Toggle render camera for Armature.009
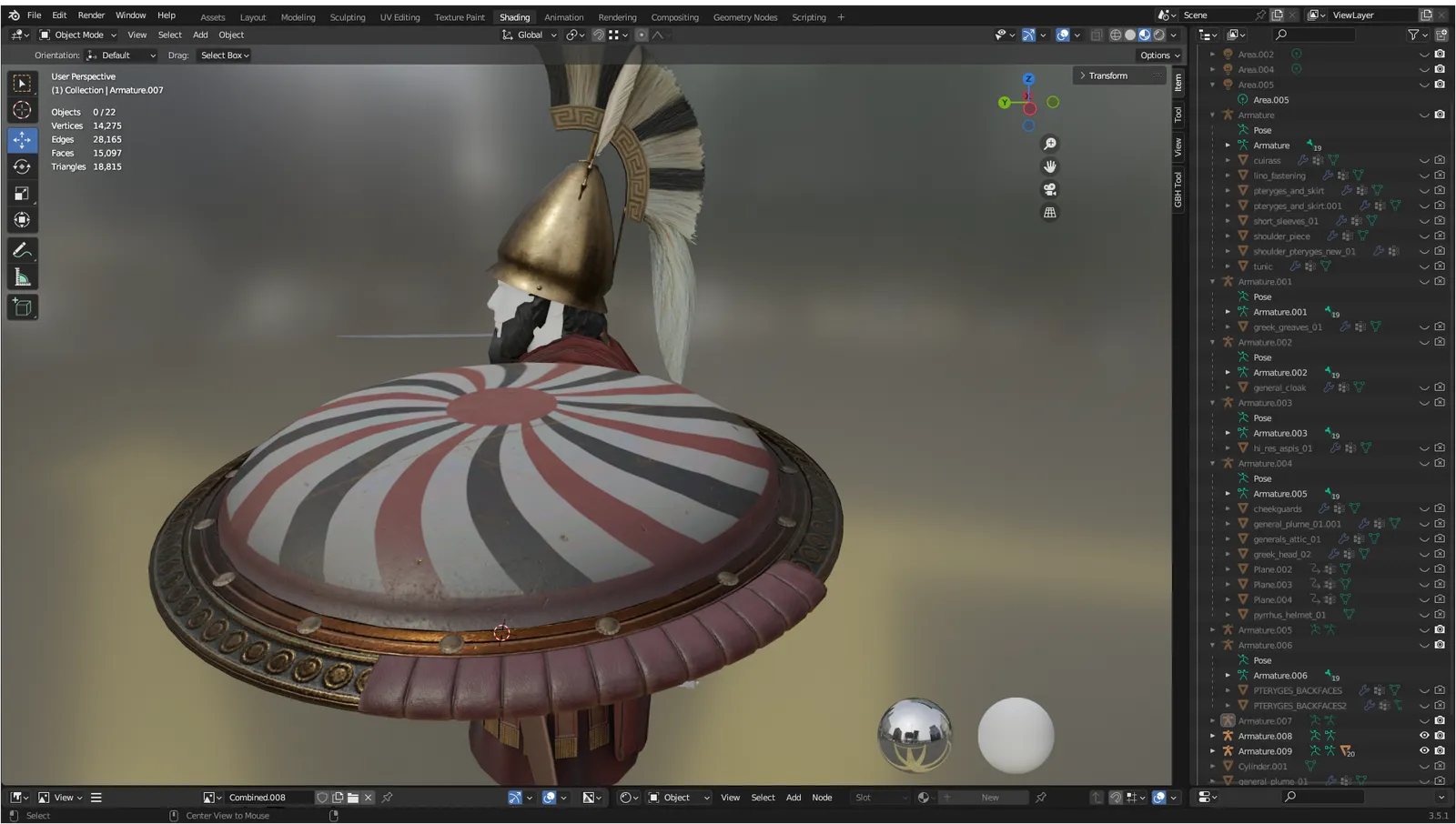 pyautogui.click(x=1440, y=751)
